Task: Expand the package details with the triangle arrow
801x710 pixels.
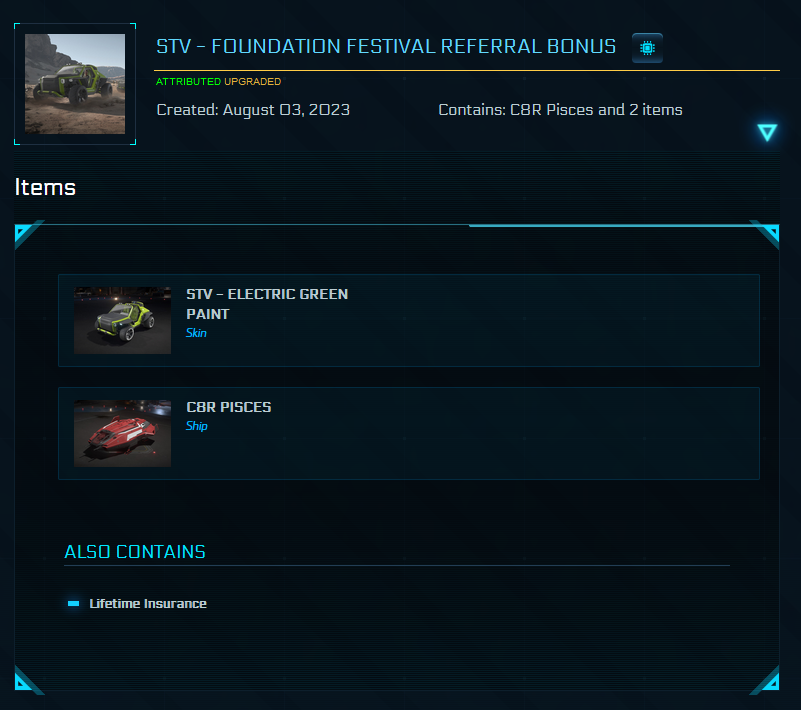Action: point(766,131)
